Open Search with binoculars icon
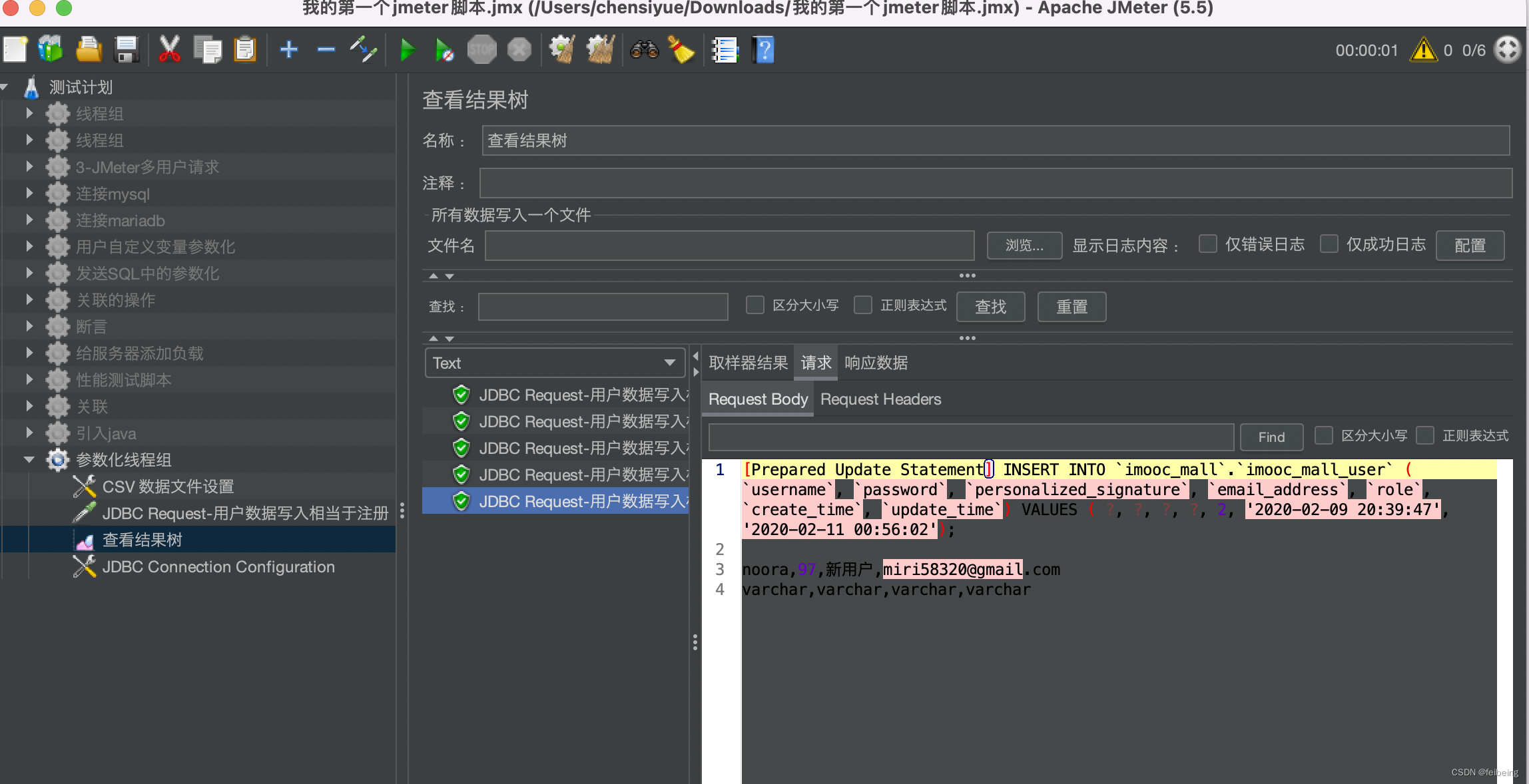Screen dimensions: 1529x784 click(644, 50)
